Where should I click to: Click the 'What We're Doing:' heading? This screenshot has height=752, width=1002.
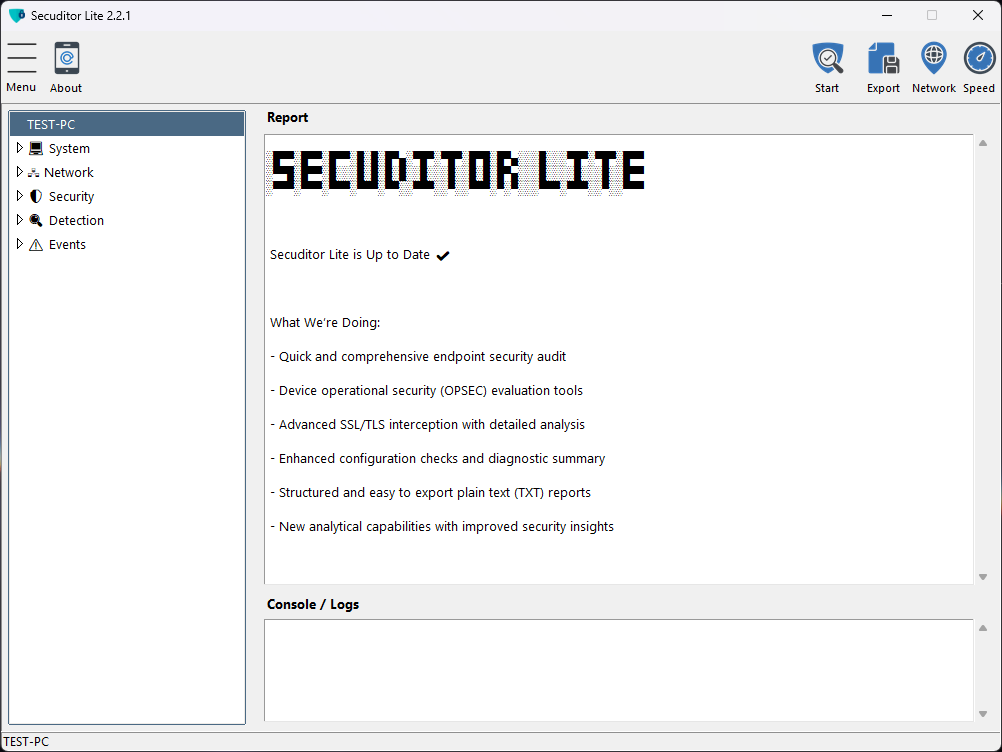tap(325, 323)
